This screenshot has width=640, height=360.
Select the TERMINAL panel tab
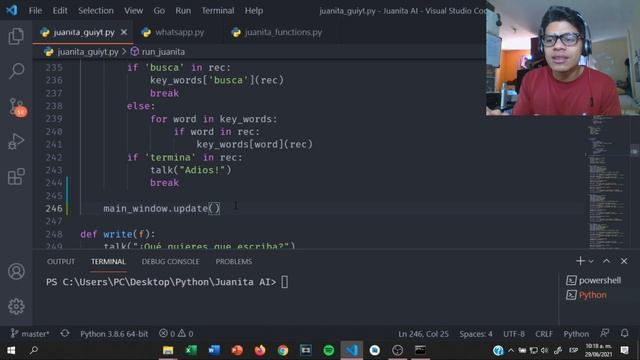[x=108, y=262]
